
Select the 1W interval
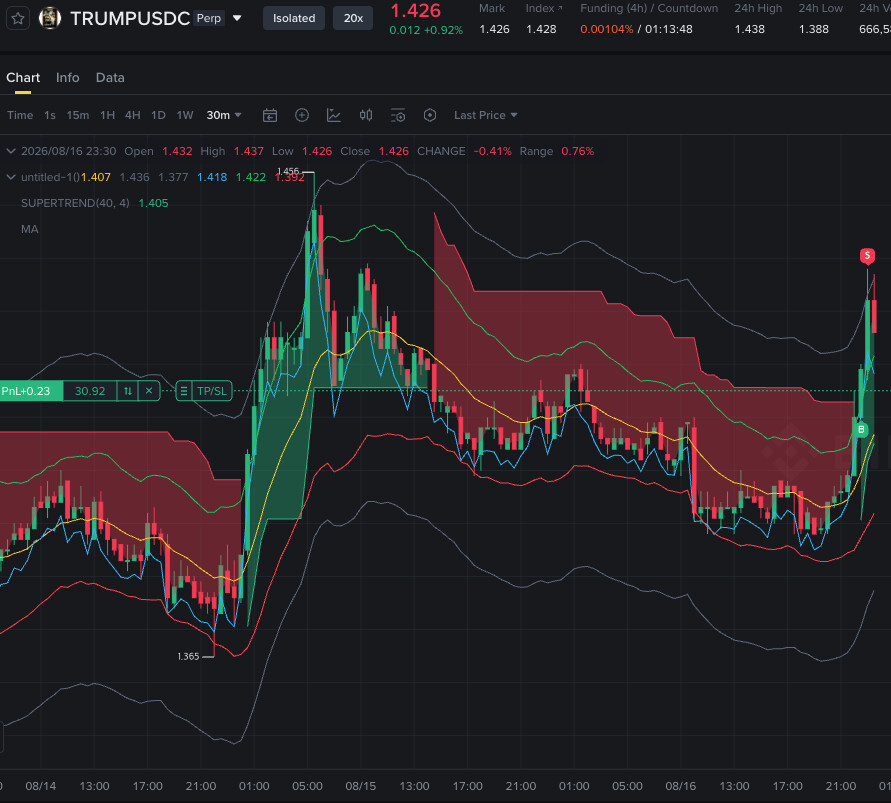185,115
